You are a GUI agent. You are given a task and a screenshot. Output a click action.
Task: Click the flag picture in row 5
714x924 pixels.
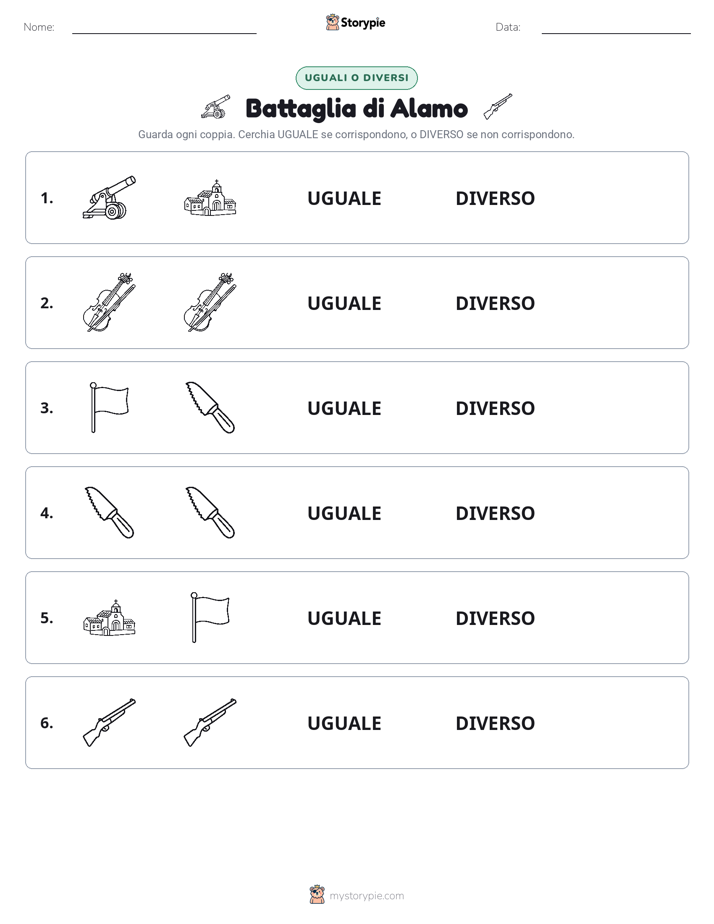[210, 617]
